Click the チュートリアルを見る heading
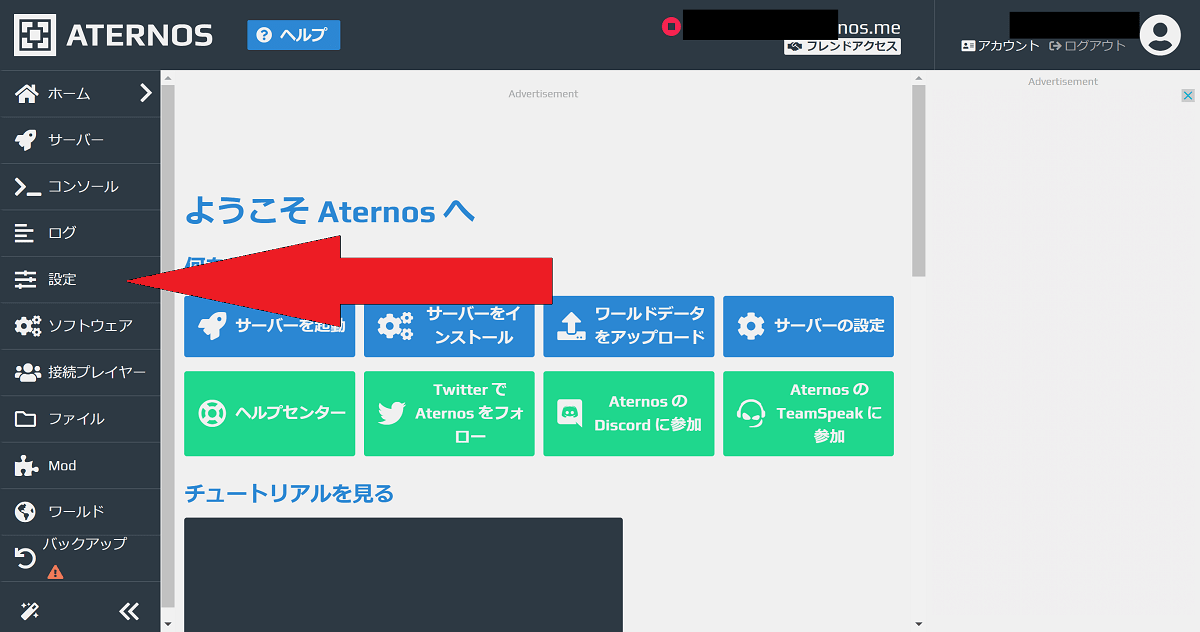This screenshot has width=1200, height=632. 289,493
